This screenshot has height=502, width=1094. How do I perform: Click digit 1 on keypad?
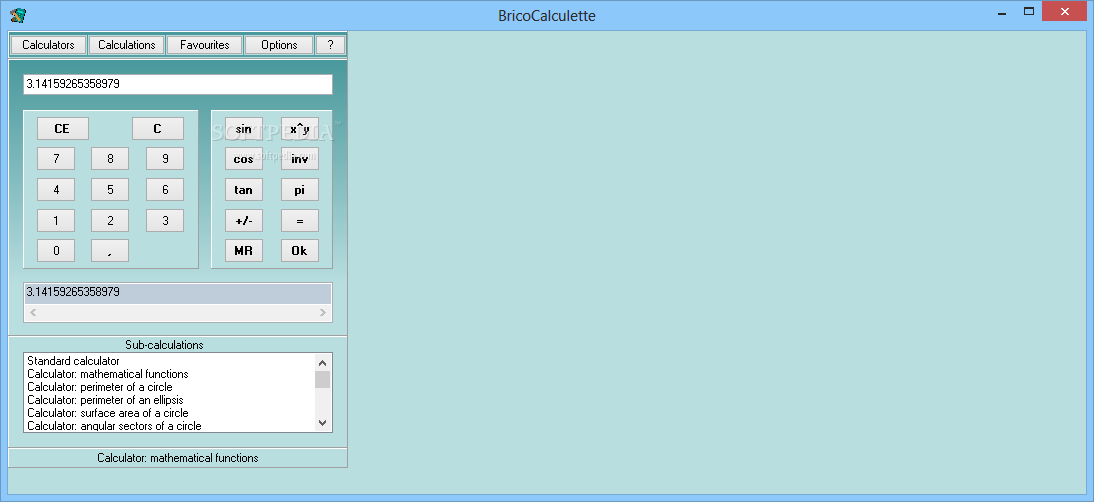click(x=56, y=220)
